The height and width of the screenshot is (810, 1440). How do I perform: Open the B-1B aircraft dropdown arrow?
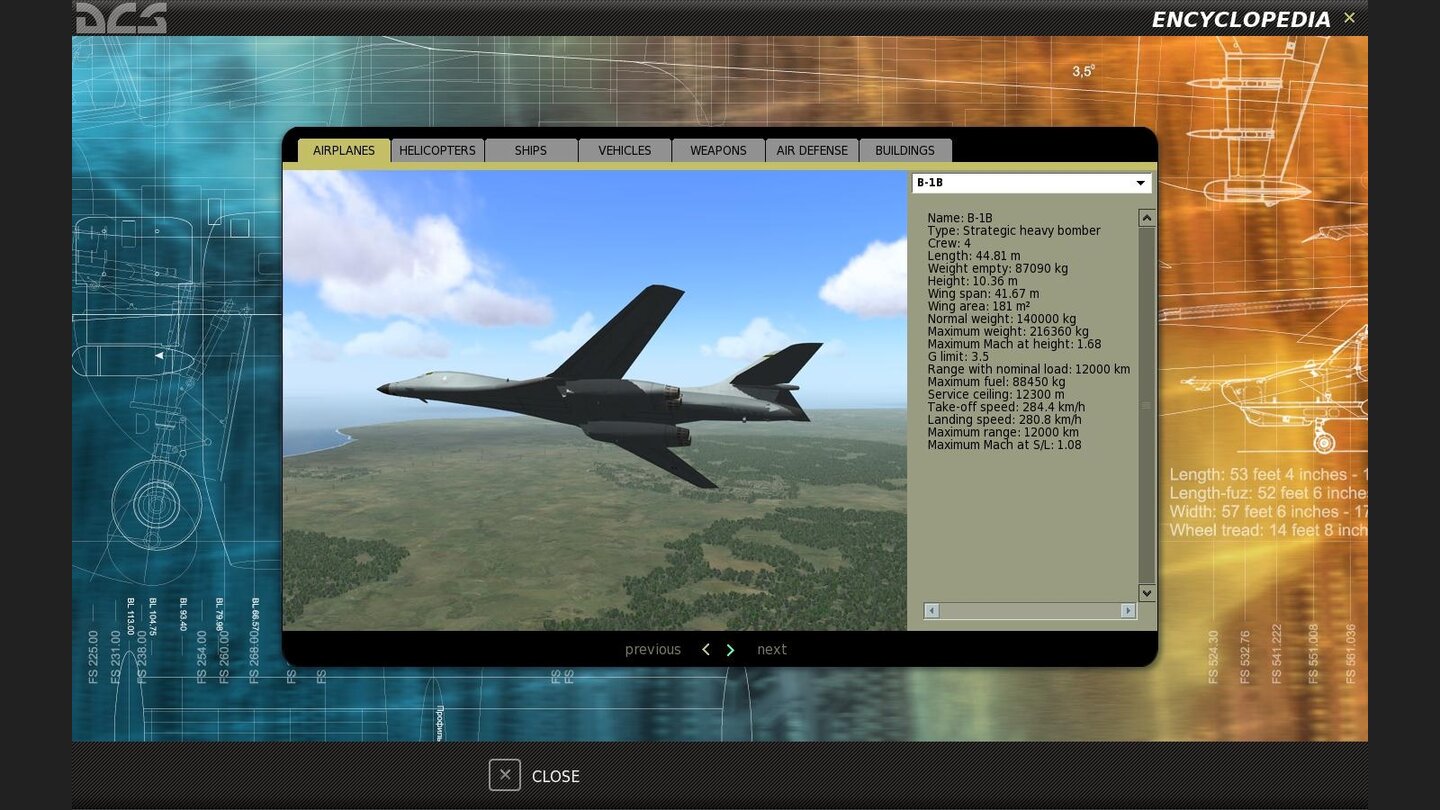pyautogui.click(x=1140, y=183)
